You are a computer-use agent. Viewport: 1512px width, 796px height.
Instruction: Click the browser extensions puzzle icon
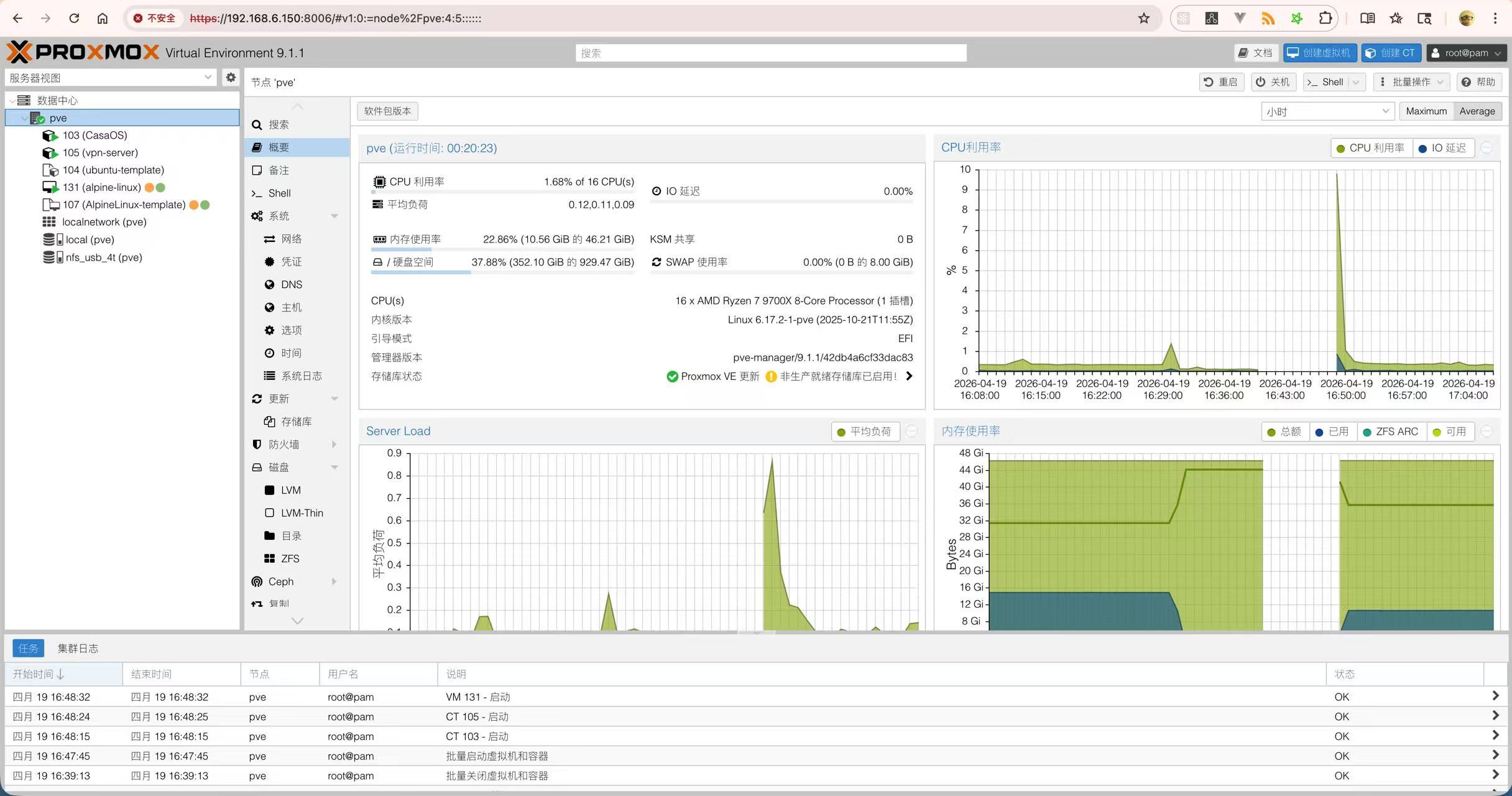point(1325,18)
